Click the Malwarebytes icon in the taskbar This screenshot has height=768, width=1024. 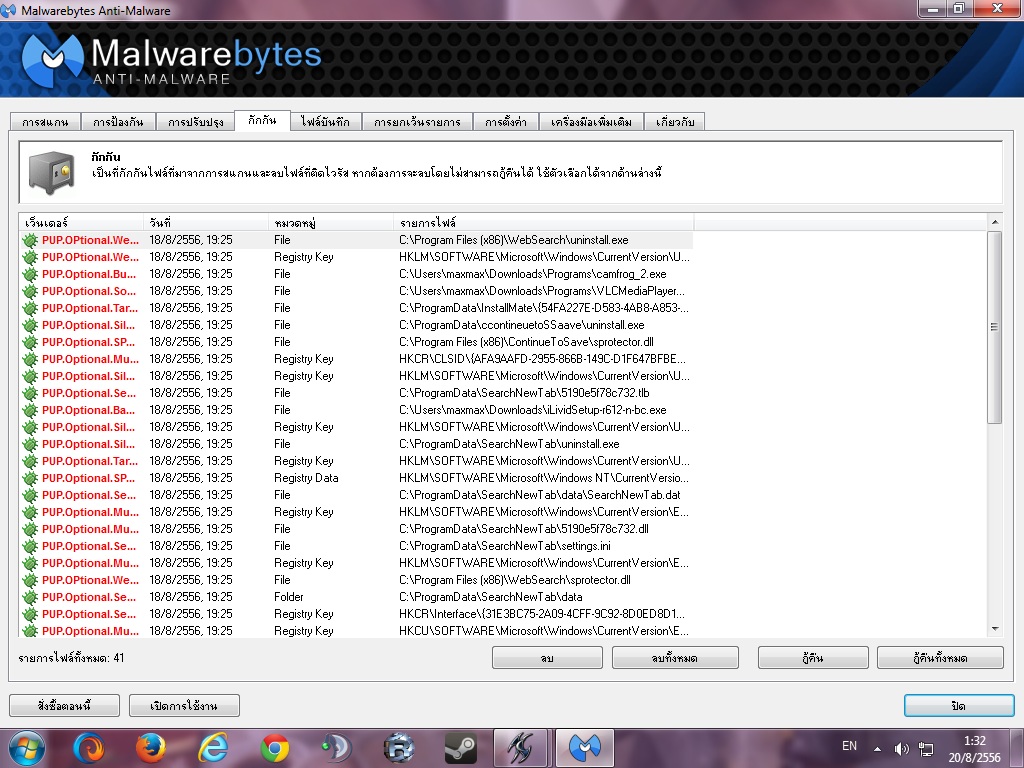(x=585, y=748)
